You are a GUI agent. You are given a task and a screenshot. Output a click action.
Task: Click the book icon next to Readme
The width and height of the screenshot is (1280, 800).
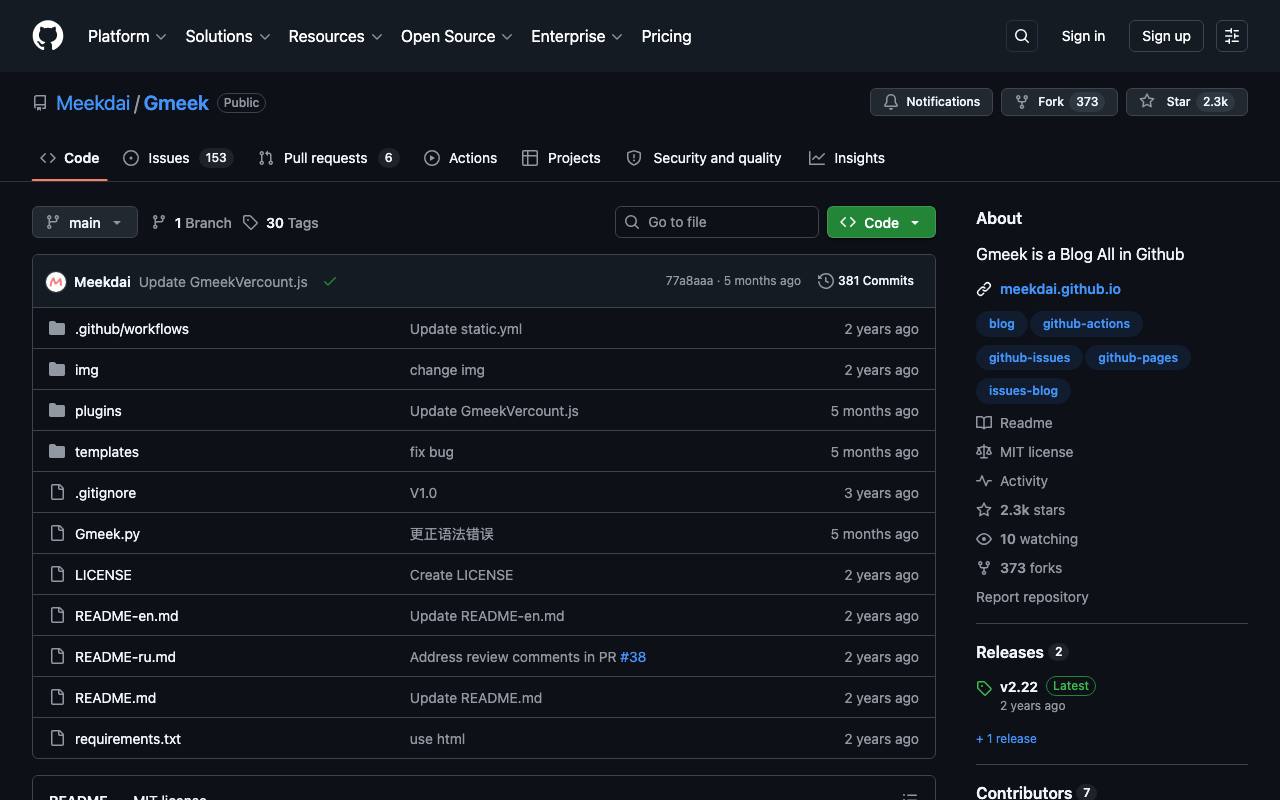click(x=984, y=423)
